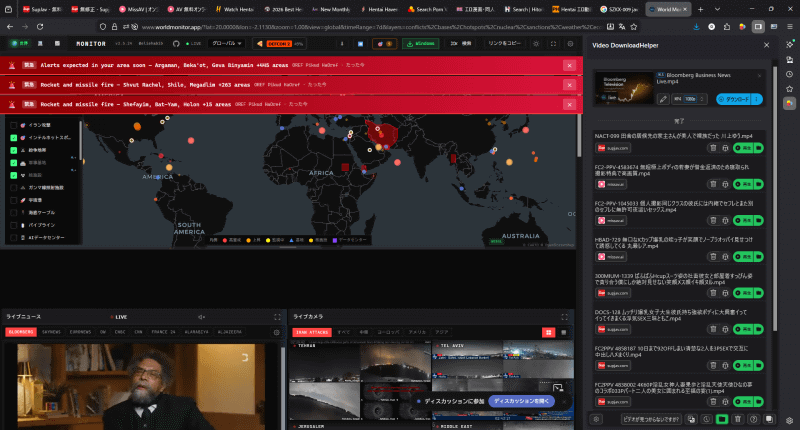Open the green folder icon in DownloadHelper footer
This screenshot has width=800, height=430.
pyautogui.click(x=721, y=419)
